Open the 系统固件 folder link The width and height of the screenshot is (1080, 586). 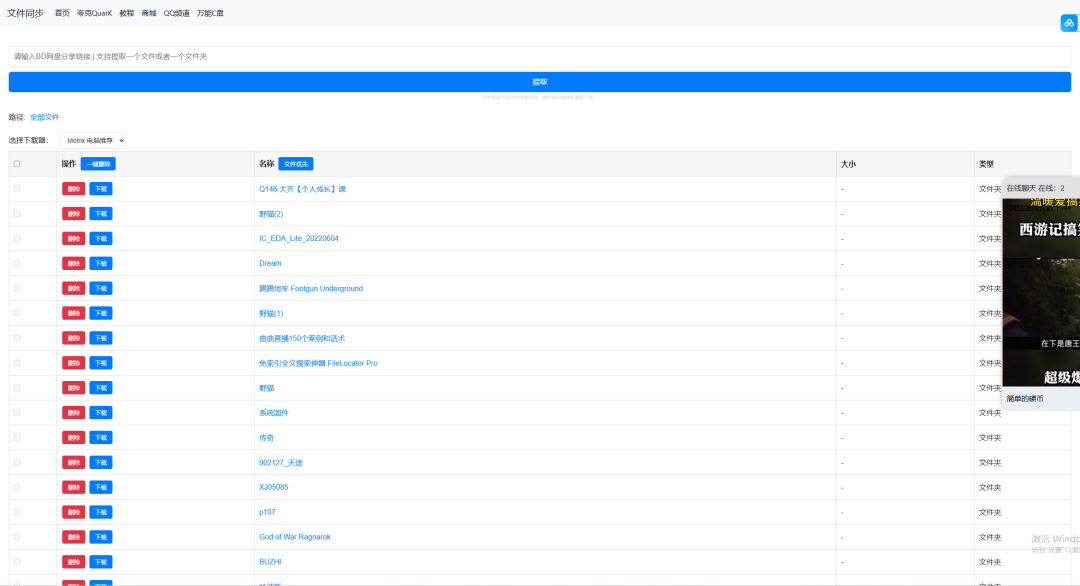(273, 413)
